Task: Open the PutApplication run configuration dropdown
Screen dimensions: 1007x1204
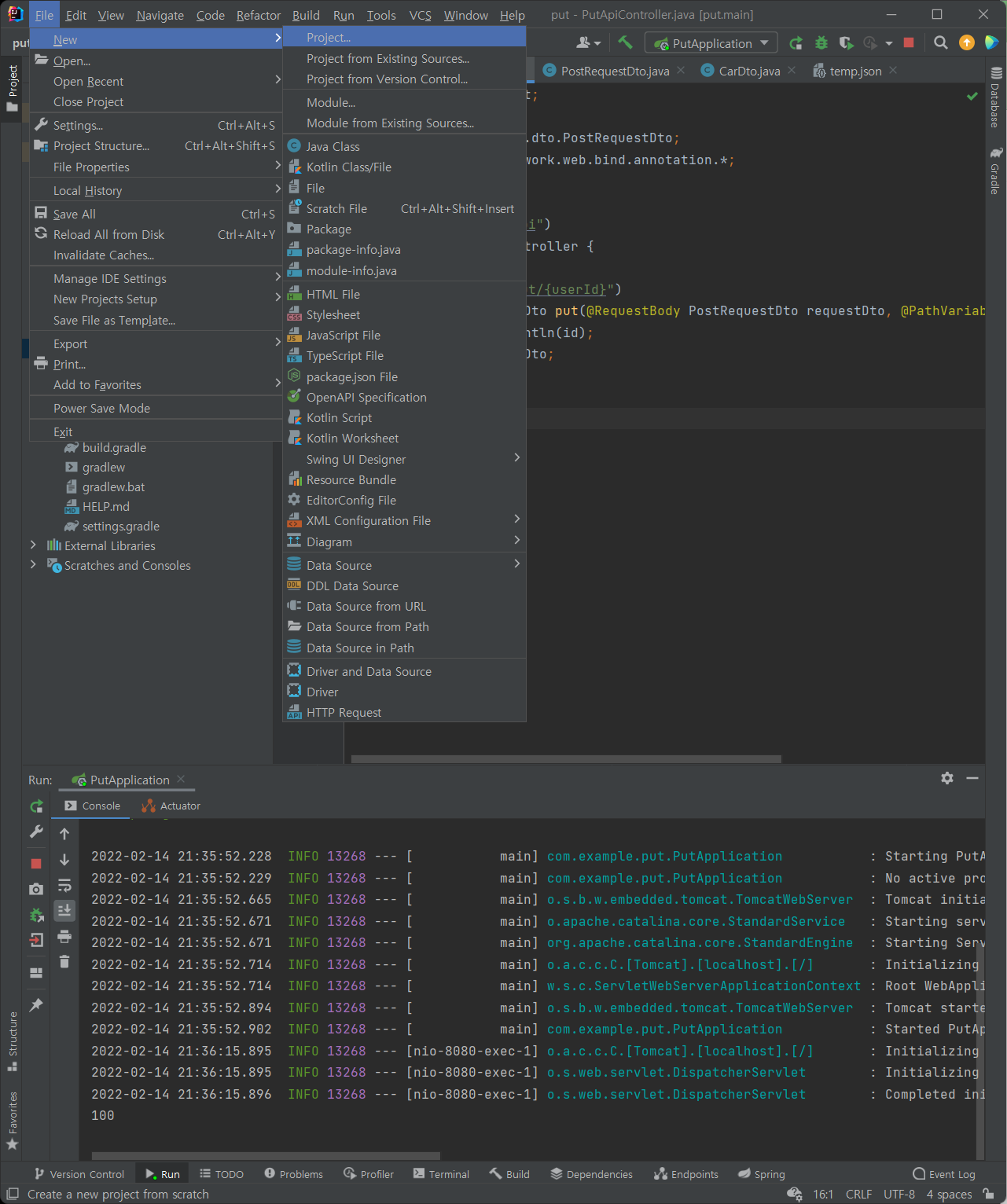Action: 711,43
